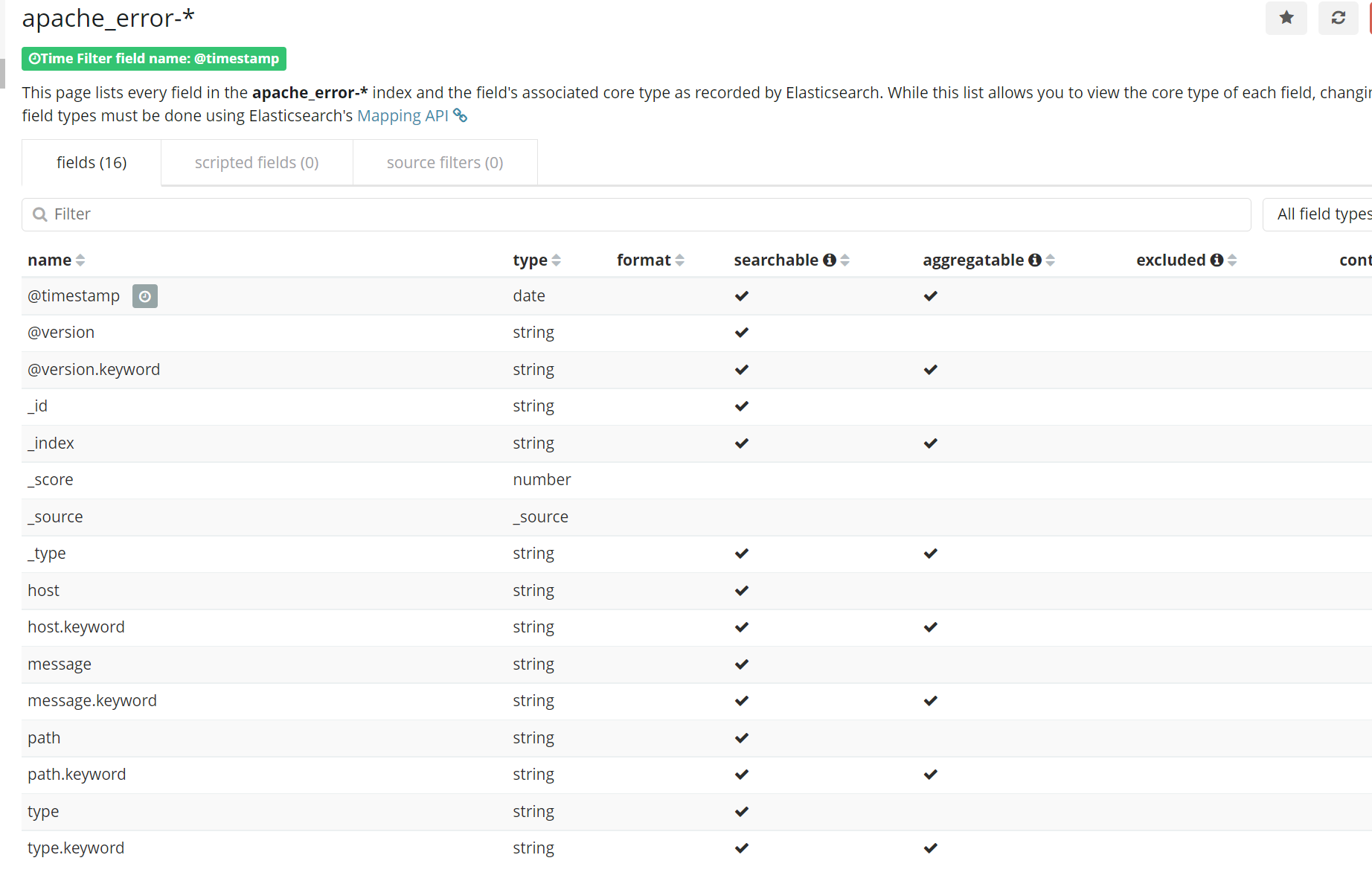Screen dimensions: 1372x884
Task: Click the aggregatable checkmark for path.keyword
Action: tap(931, 775)
